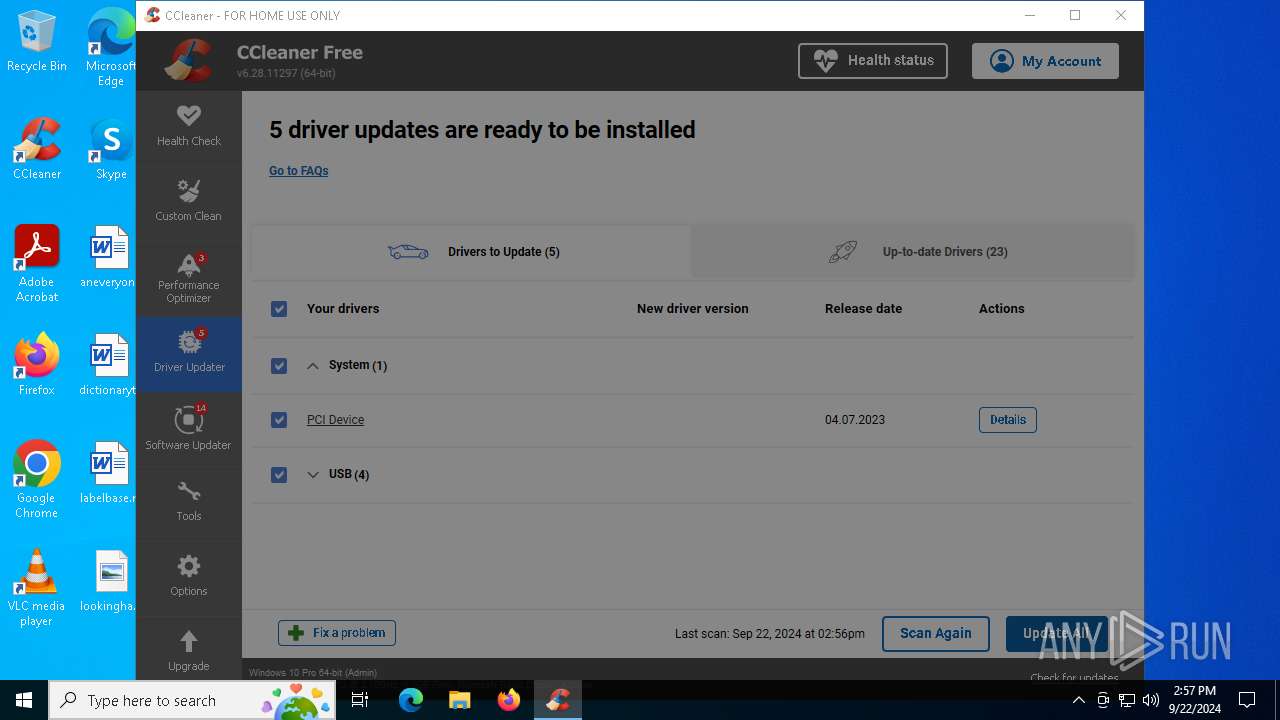Screen dimensions: 1280x720
Task: Open the PCI Device driver link
Action: 335,420
